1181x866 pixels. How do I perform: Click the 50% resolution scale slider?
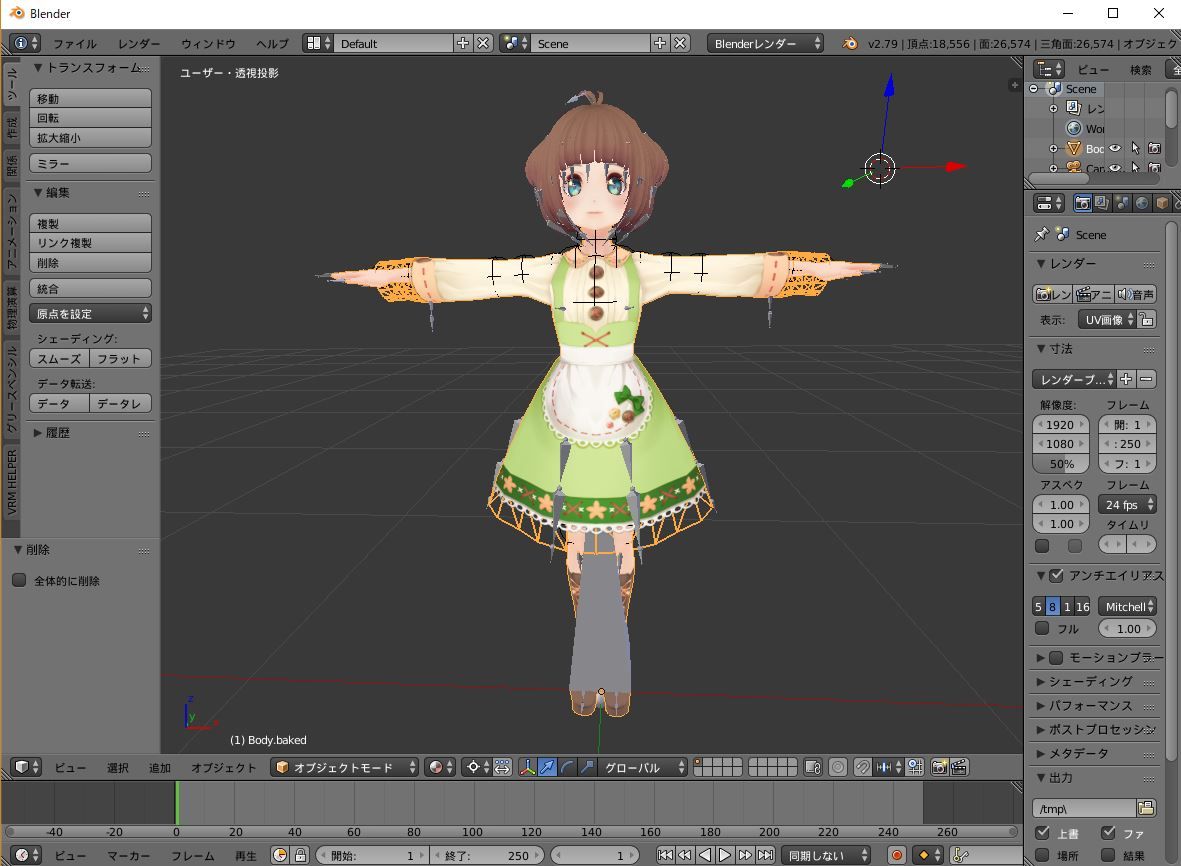pos(1060,464)
